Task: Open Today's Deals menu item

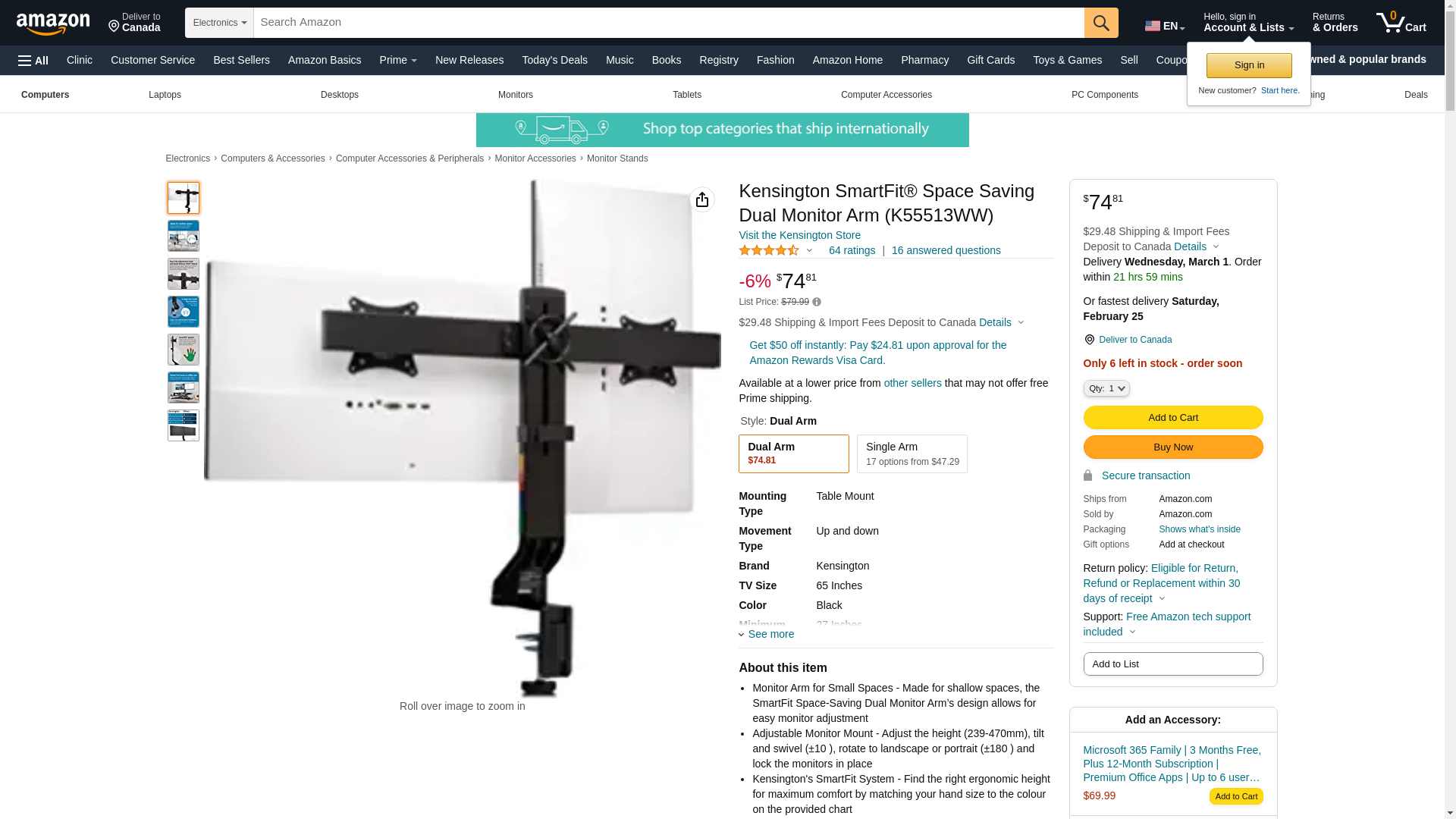Action: click(x=554, y=60)
